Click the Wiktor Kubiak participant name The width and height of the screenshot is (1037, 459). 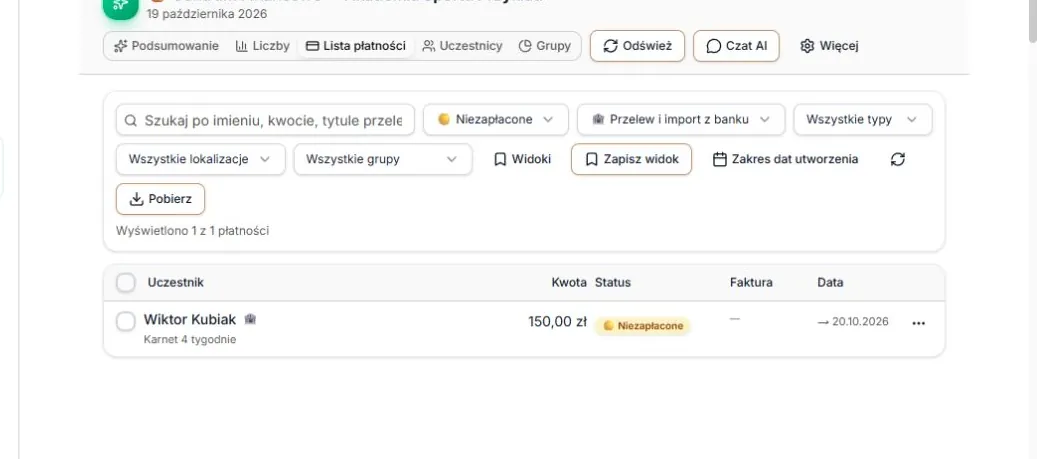tap(190, 320)
